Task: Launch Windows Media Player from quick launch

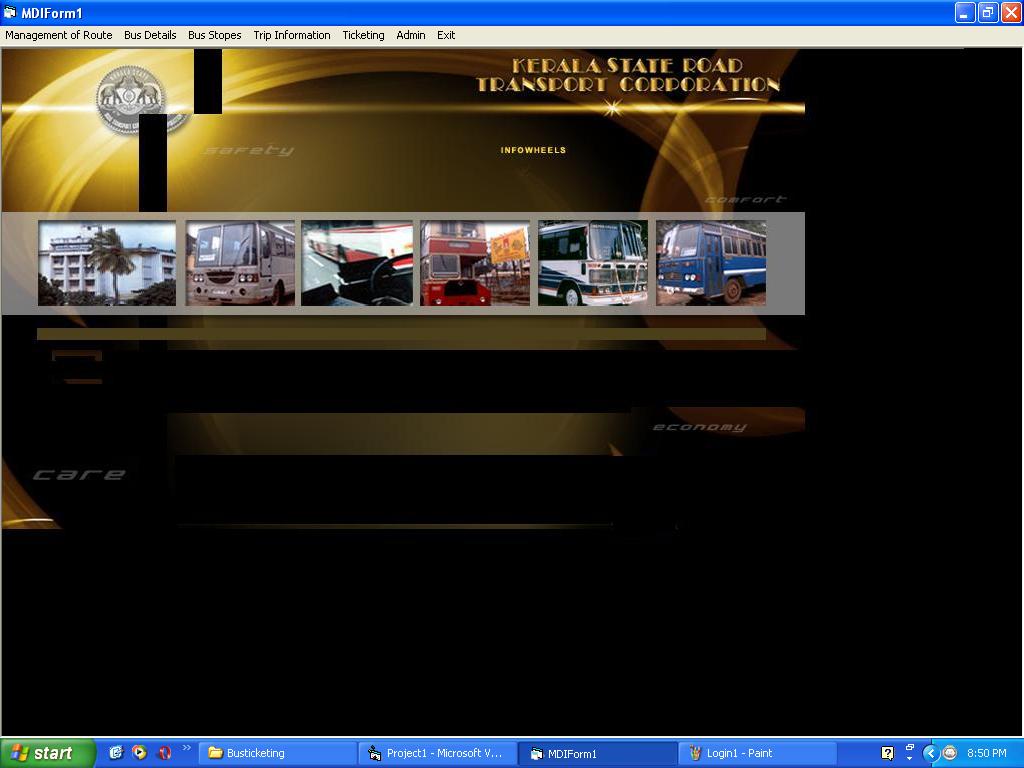Action: [x=139, y=752]
